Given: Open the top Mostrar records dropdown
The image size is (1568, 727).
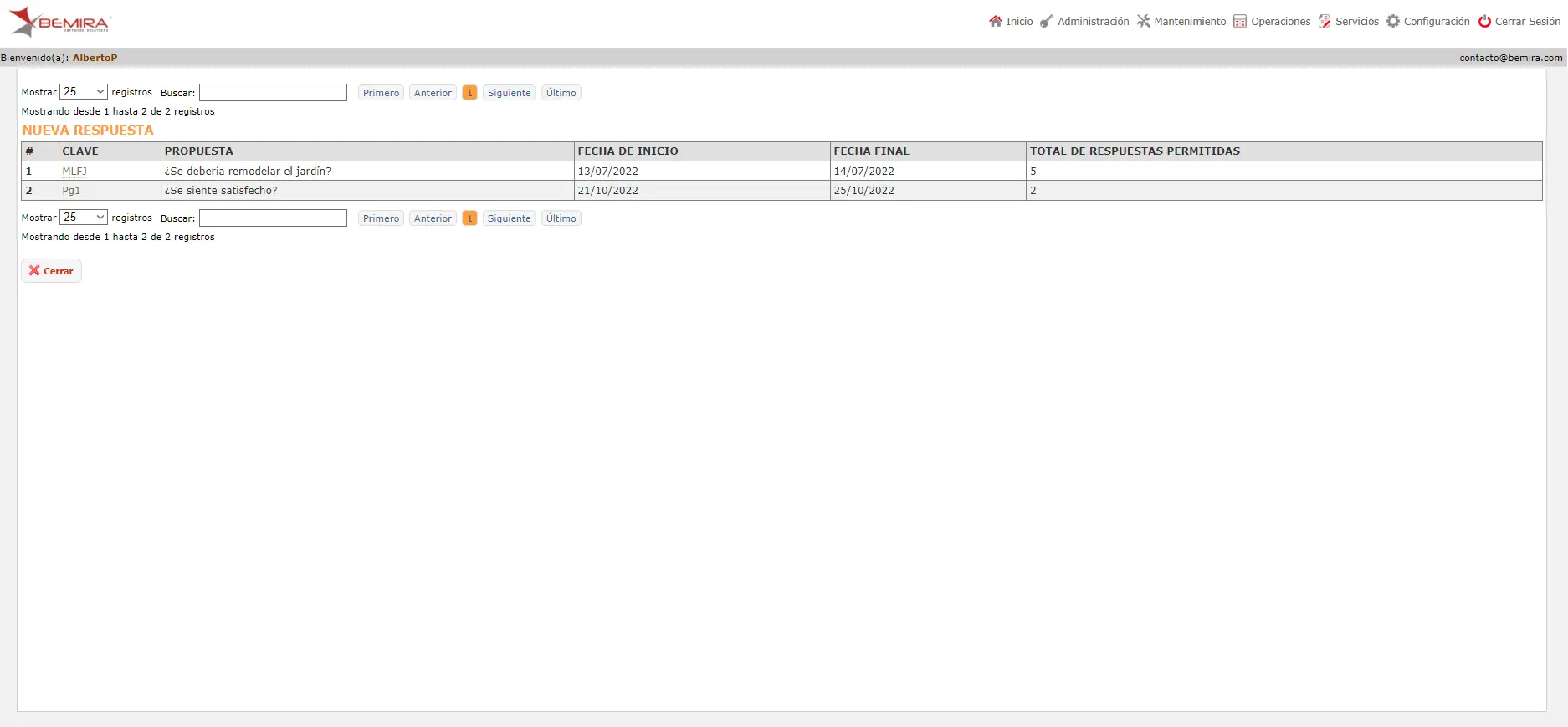Looking at the screenshot, I should click(x=84, y=92).
